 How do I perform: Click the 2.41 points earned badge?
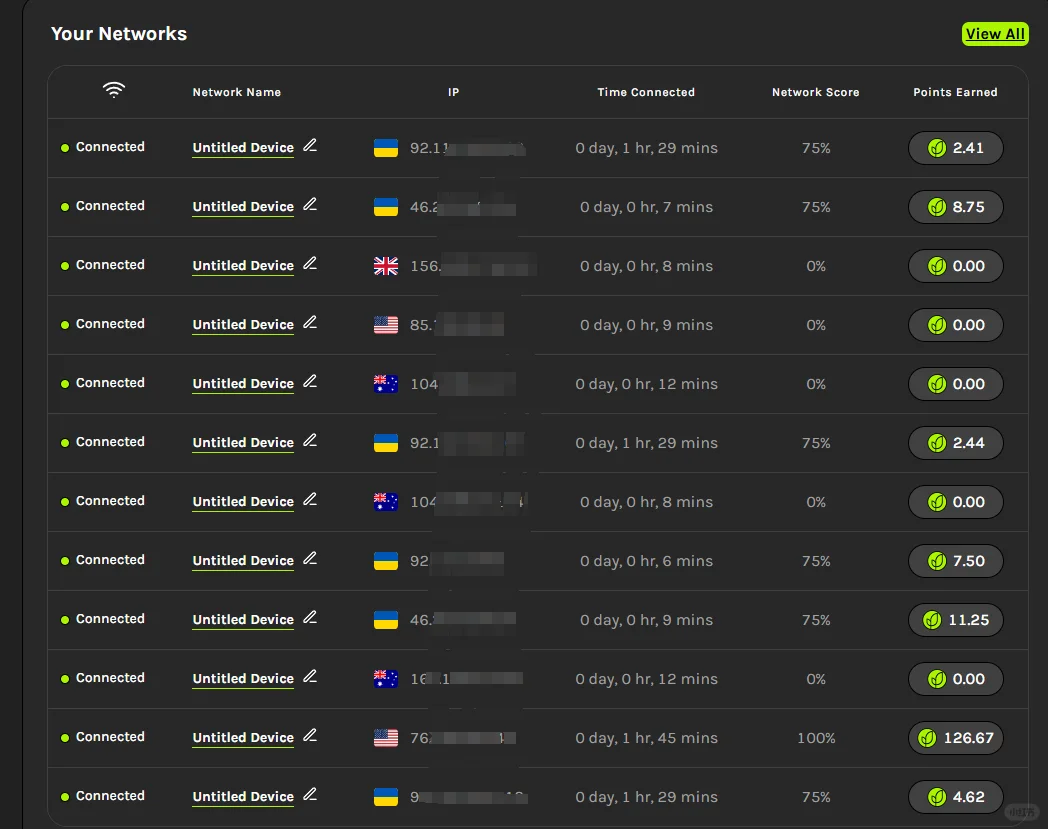pos(956,148)
